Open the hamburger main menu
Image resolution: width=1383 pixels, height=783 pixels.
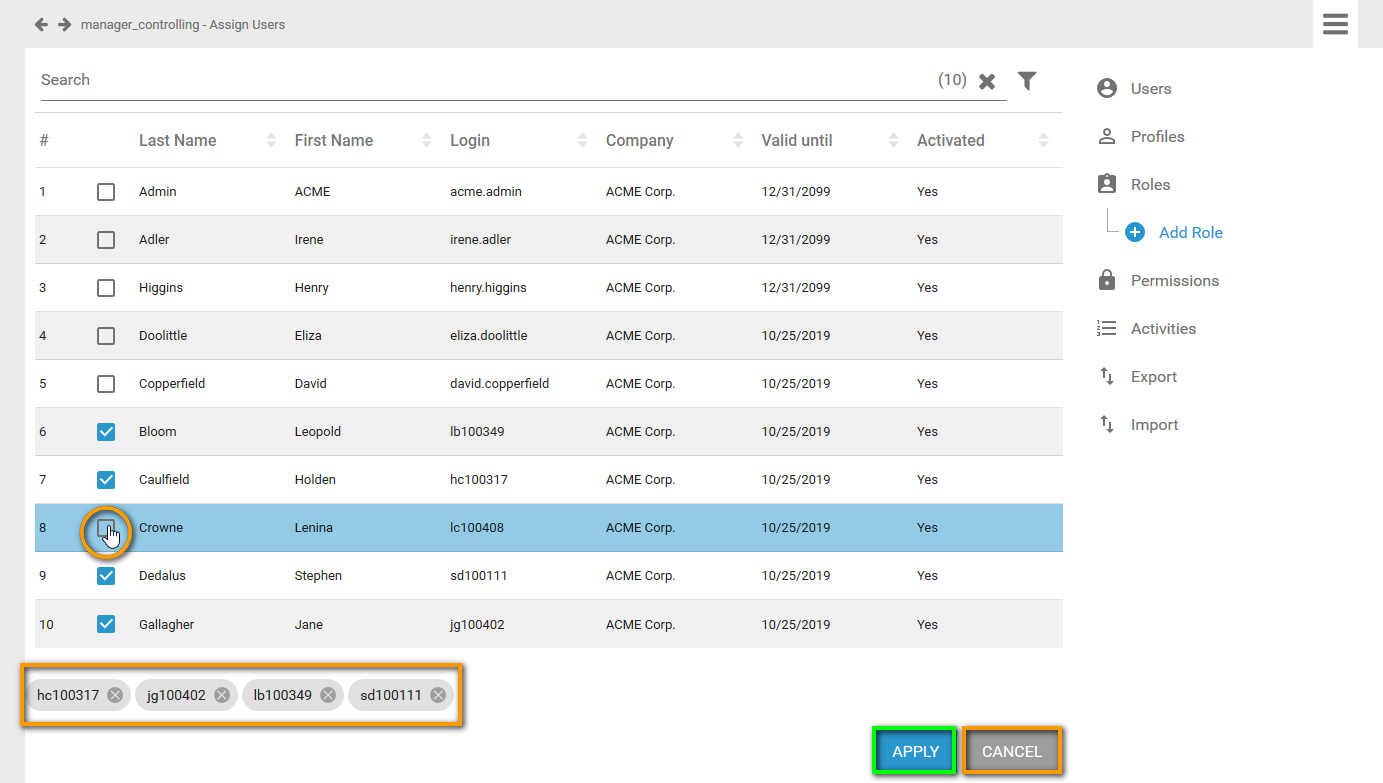1335,24
